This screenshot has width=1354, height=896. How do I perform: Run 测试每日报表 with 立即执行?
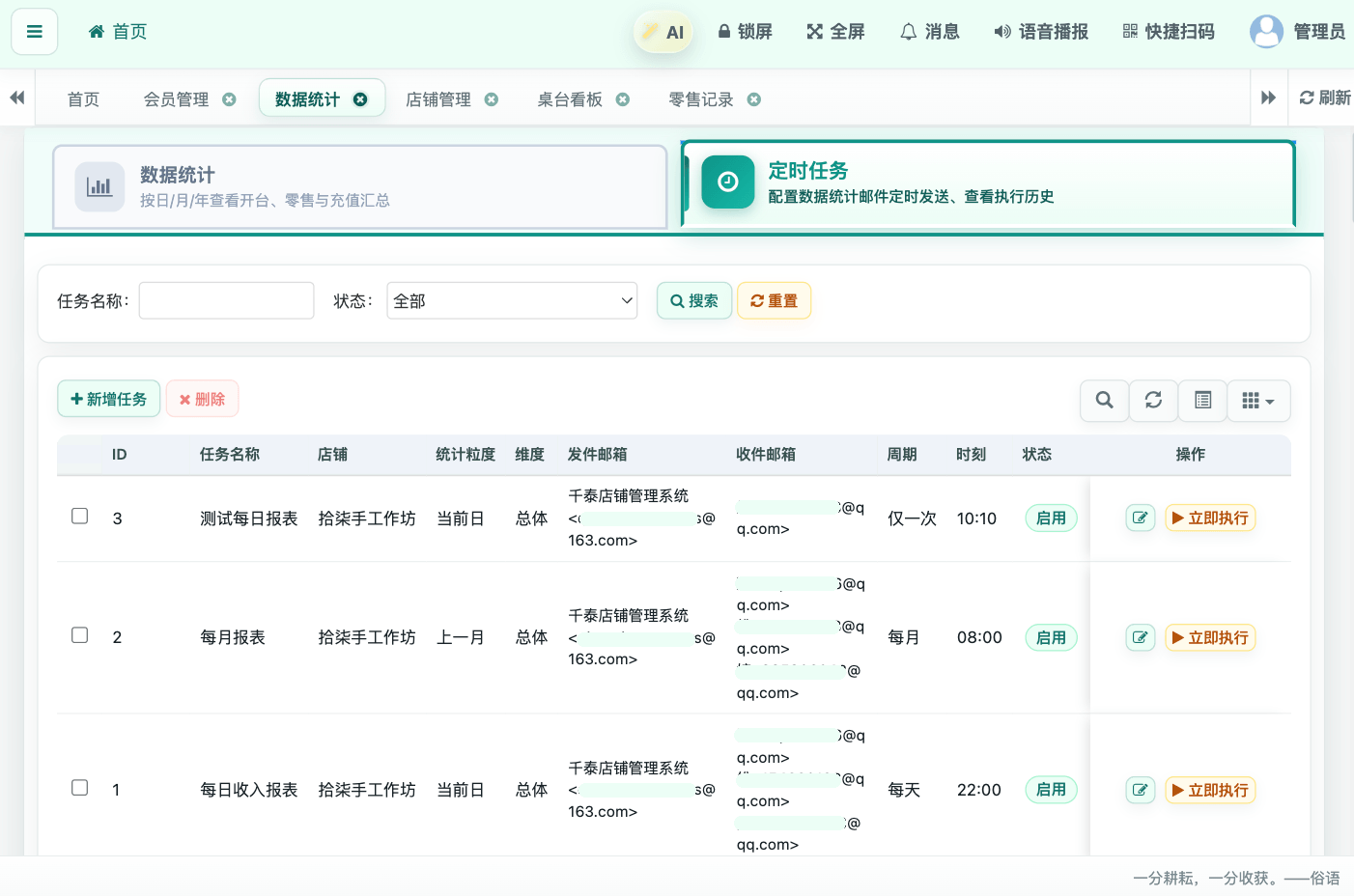point(1210,518)
